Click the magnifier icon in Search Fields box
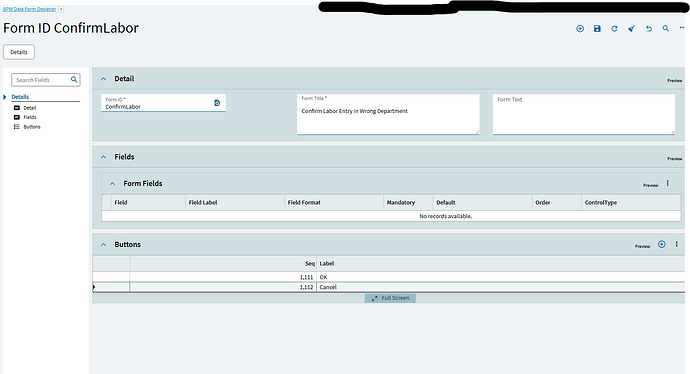The width and height of the screenshot is (690, 374). (74, 80)
